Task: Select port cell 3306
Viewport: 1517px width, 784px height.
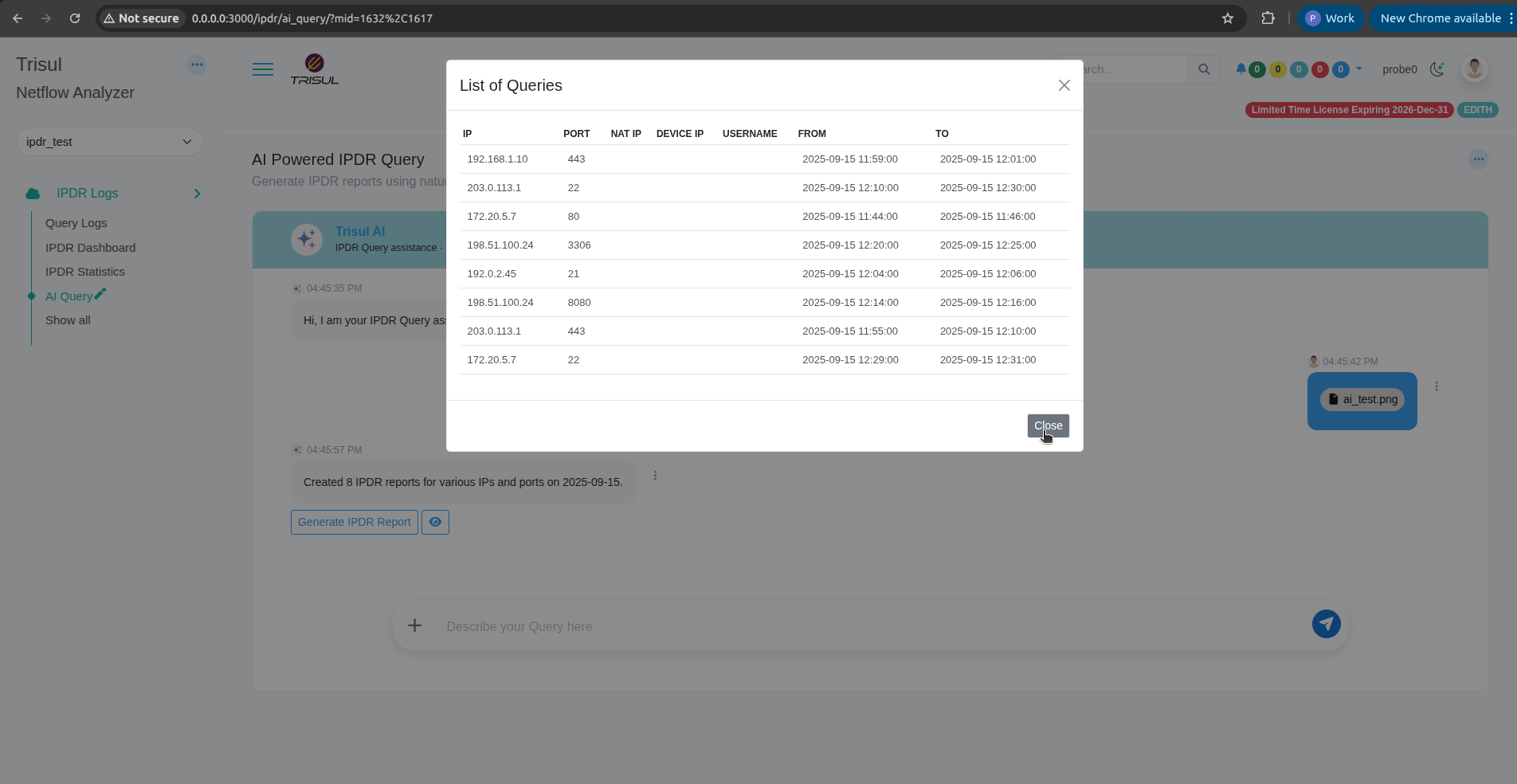Action: coord(579,245)
